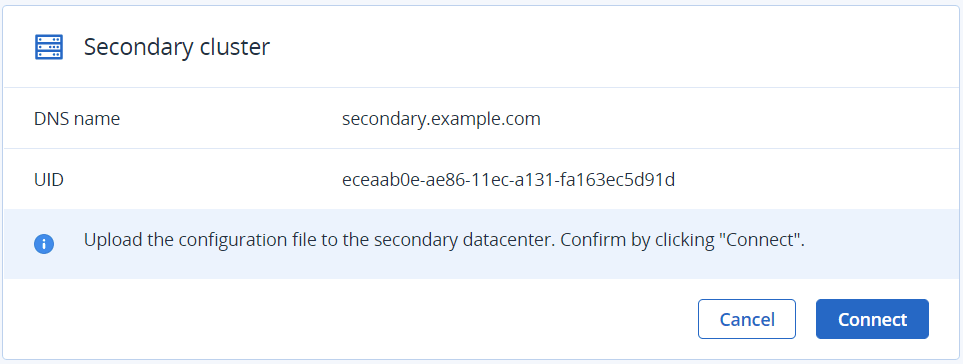Click "example.com" in the DNS name value
The width and height of the screenshot is (963, 364).
(485, 118)
